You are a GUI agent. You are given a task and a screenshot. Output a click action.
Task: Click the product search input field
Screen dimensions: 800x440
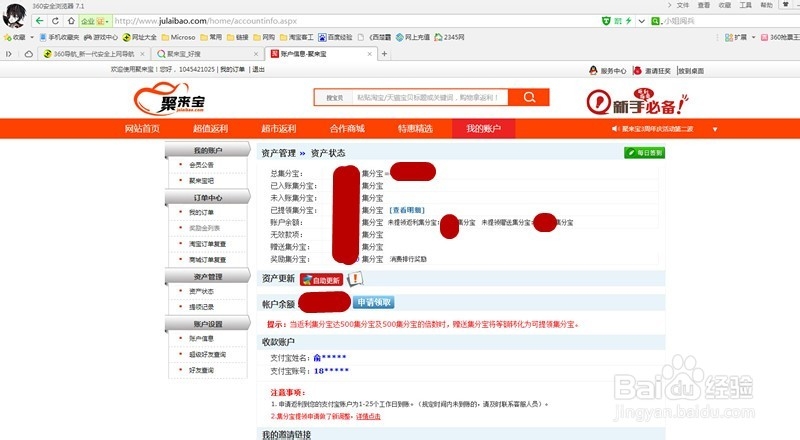pos(430,97)
